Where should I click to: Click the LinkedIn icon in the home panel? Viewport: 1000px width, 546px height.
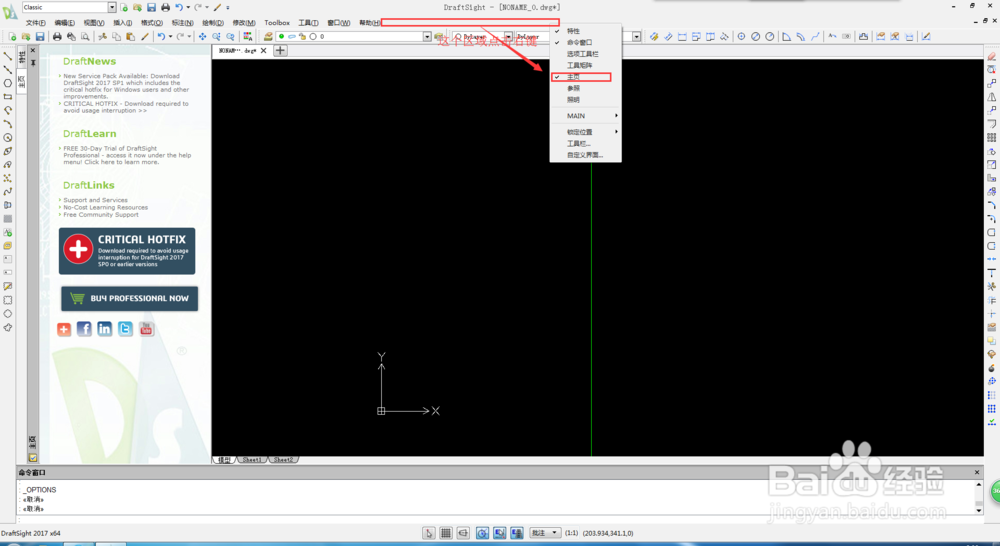(105, 328)
